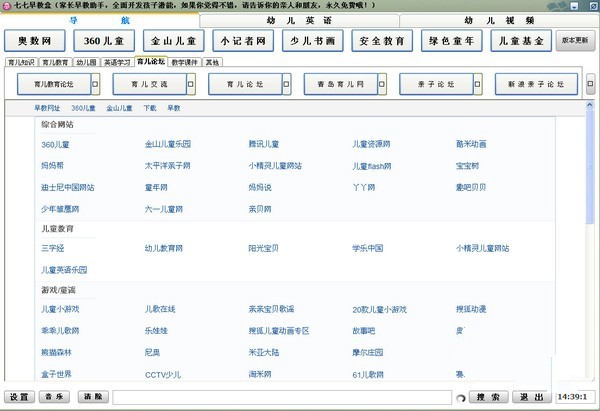
Task: Open the 学乐中国 link
Action: pyautogui.click(x=368, y=248)
